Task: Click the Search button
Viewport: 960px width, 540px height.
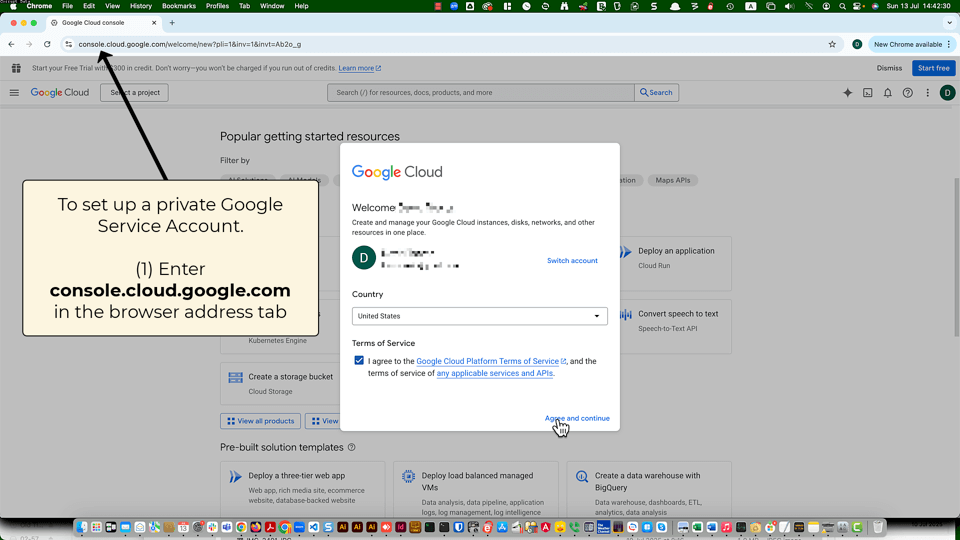Action: (656, 92)
